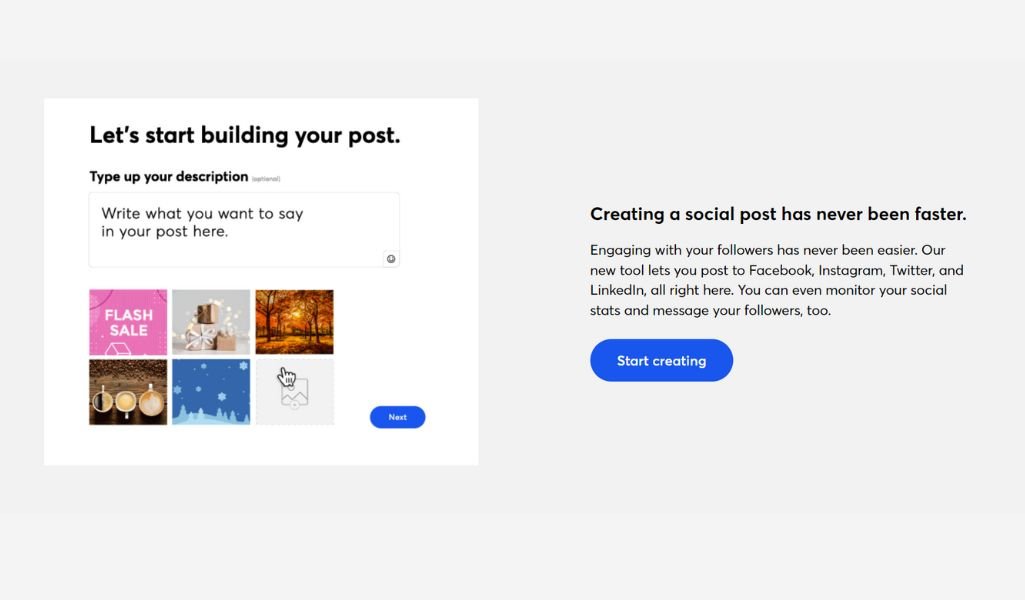The height and width of the screenshot is (600, 1025).
Task: Click the word 'LinkedIn' in the paragraph
Action: (x=616, y=290)
